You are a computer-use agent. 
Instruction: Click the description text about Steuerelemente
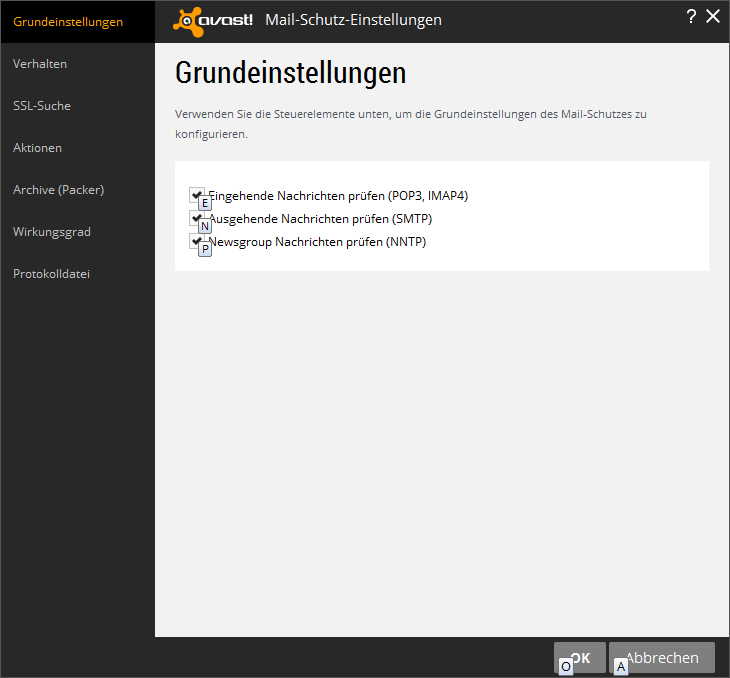point(411,124)
